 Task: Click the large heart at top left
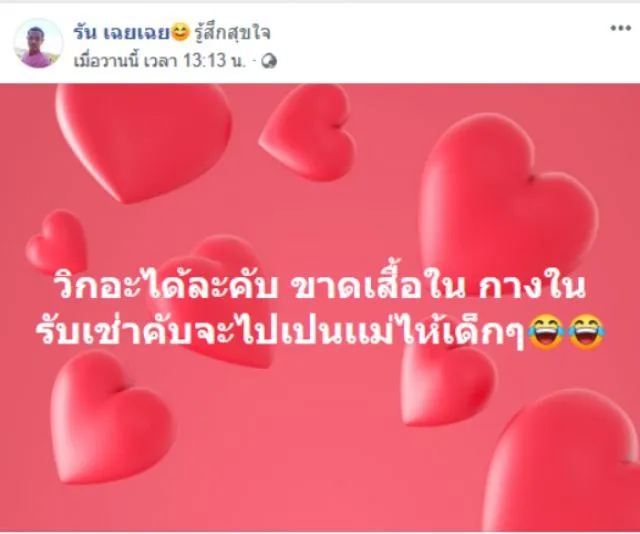tap(144, 142)
